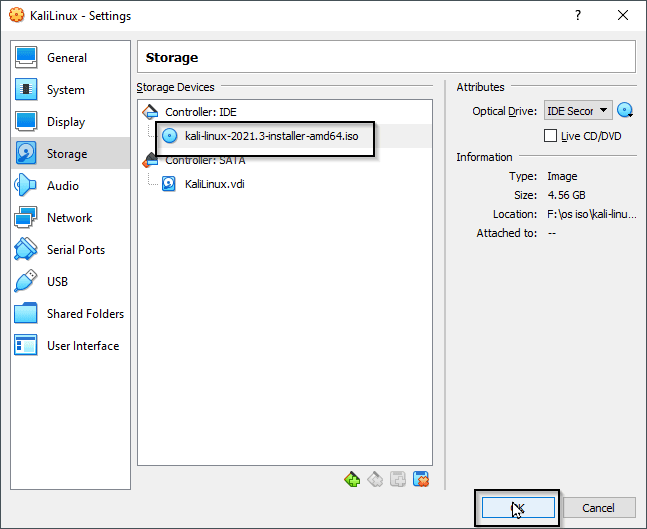Viewport: 647px width, 529px height.
Task: Click the remove selected attachment icon
Action: point(421,479)
